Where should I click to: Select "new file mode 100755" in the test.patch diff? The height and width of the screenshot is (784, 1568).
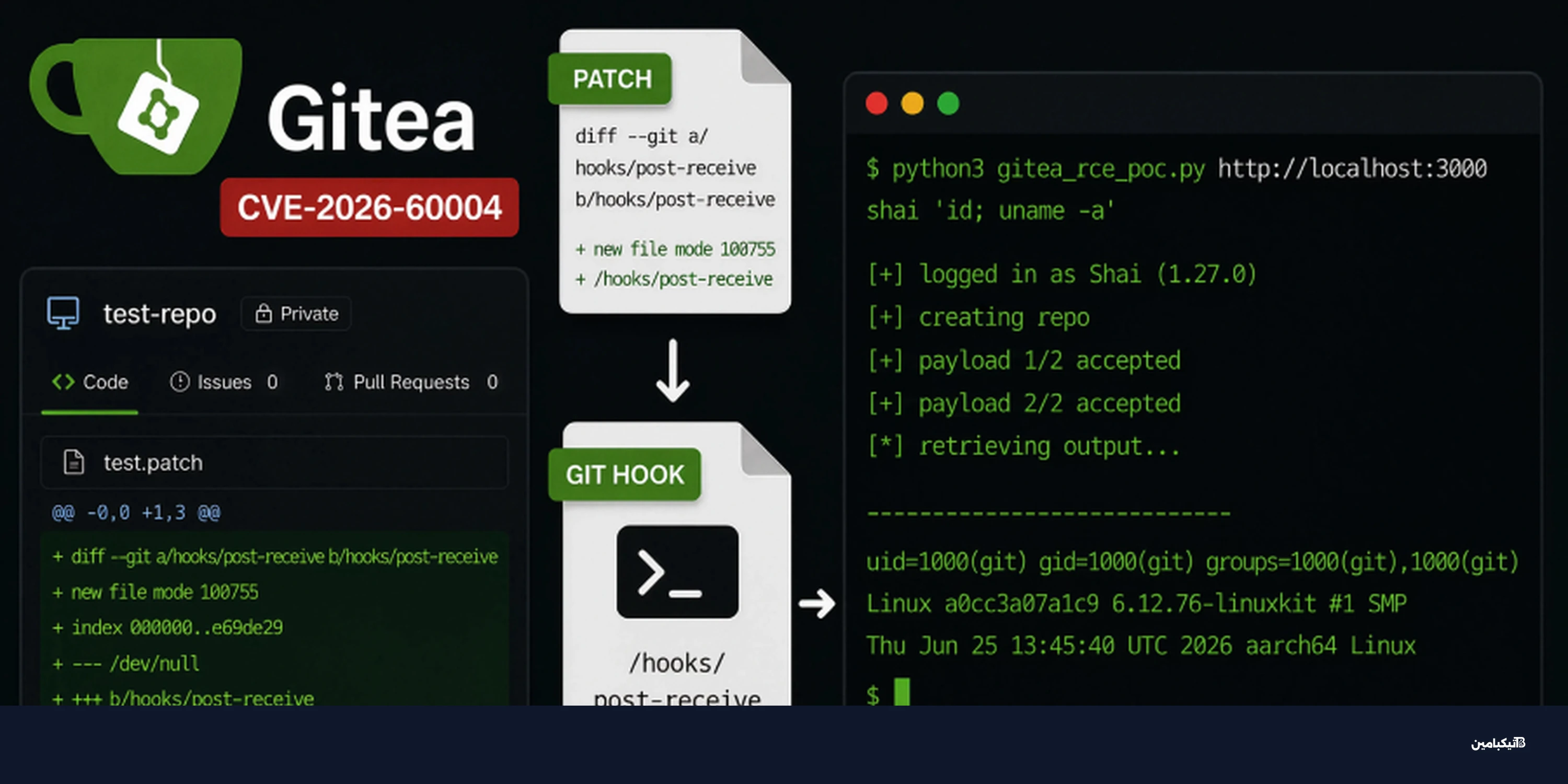pos(164,592)
